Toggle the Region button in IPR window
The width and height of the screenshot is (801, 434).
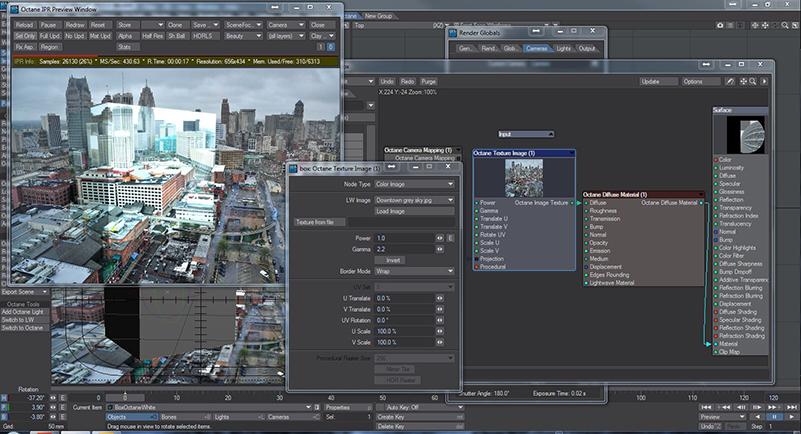pyautogui.click(x=49, y=47)
